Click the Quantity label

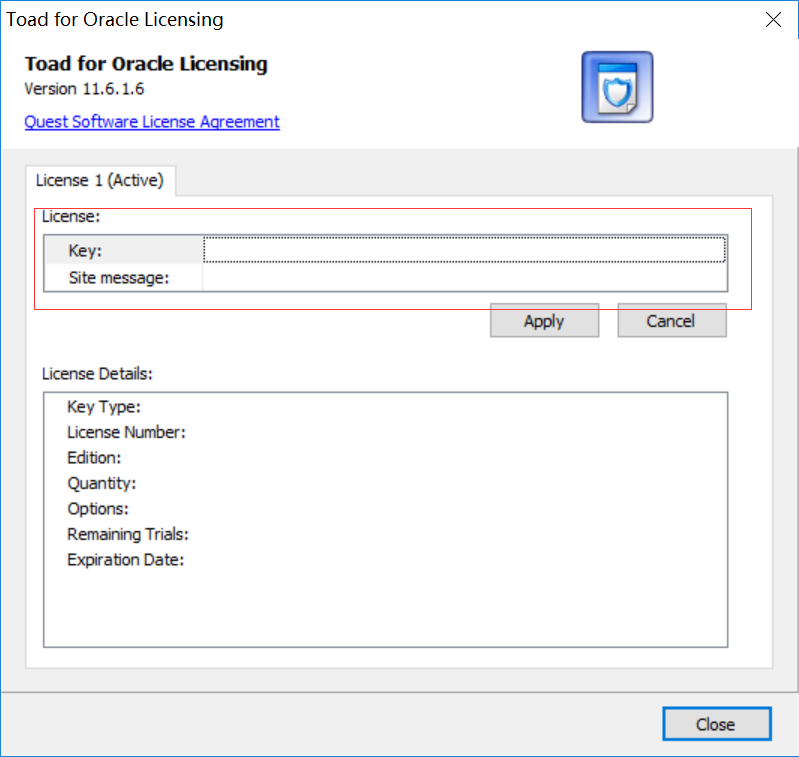click(x=101, y=483)
